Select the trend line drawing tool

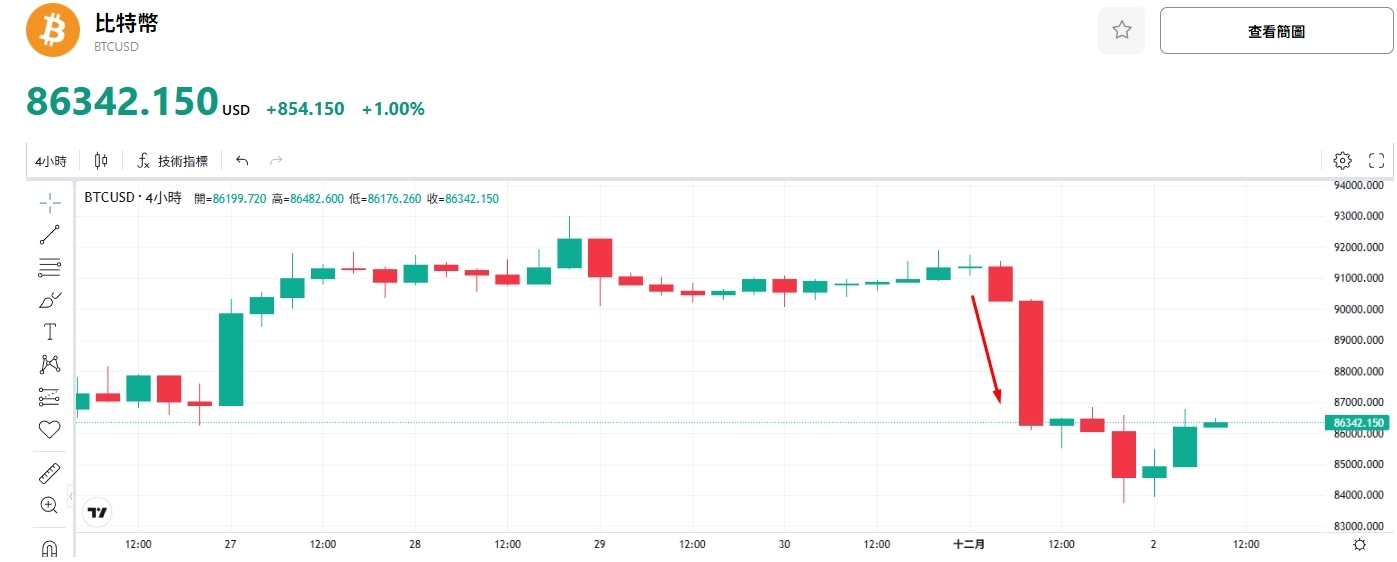click(x=49, y=235)
